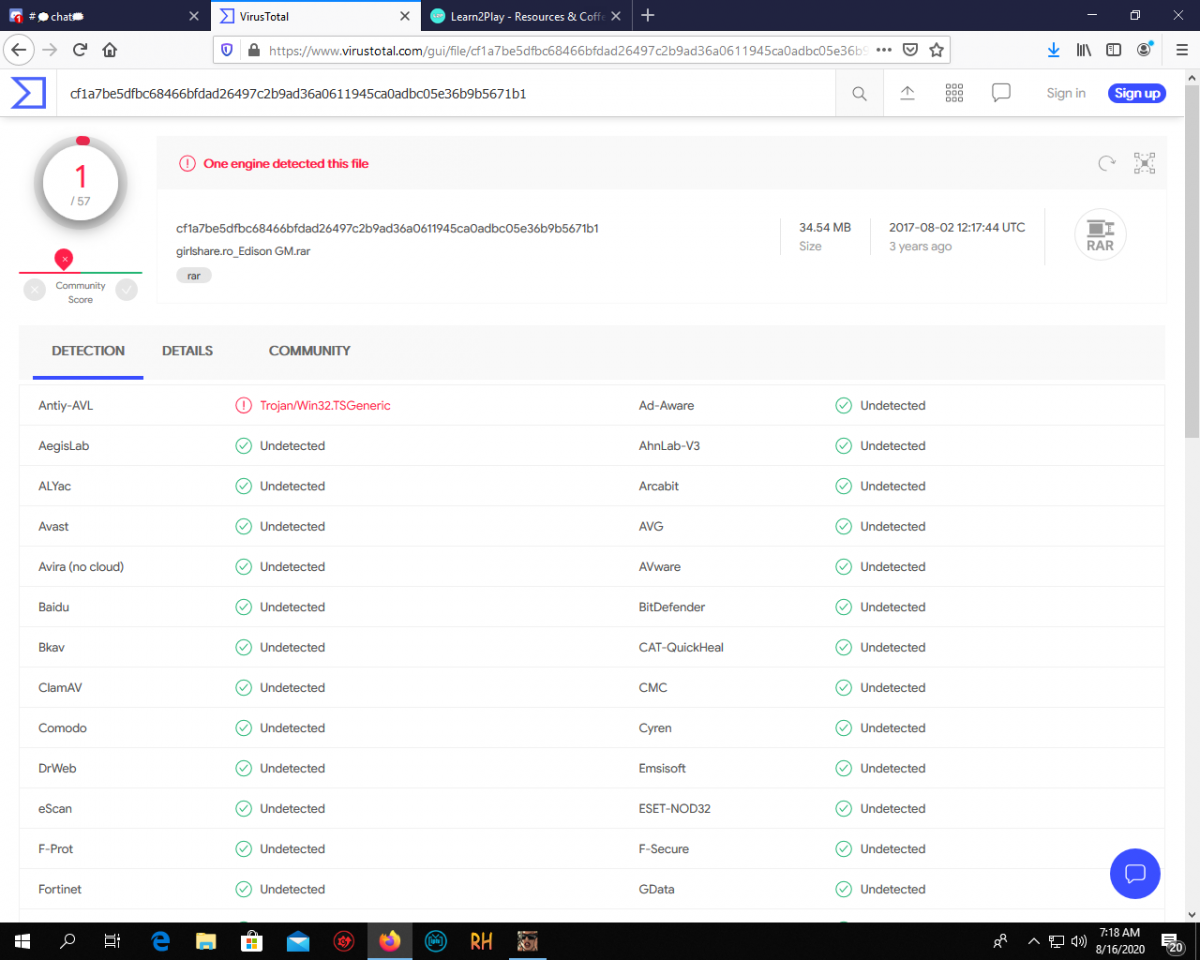Switch to the DETAILS tab
Image resolution: width=1200 pixels, height=960 pixels.
tap(187, 351)
